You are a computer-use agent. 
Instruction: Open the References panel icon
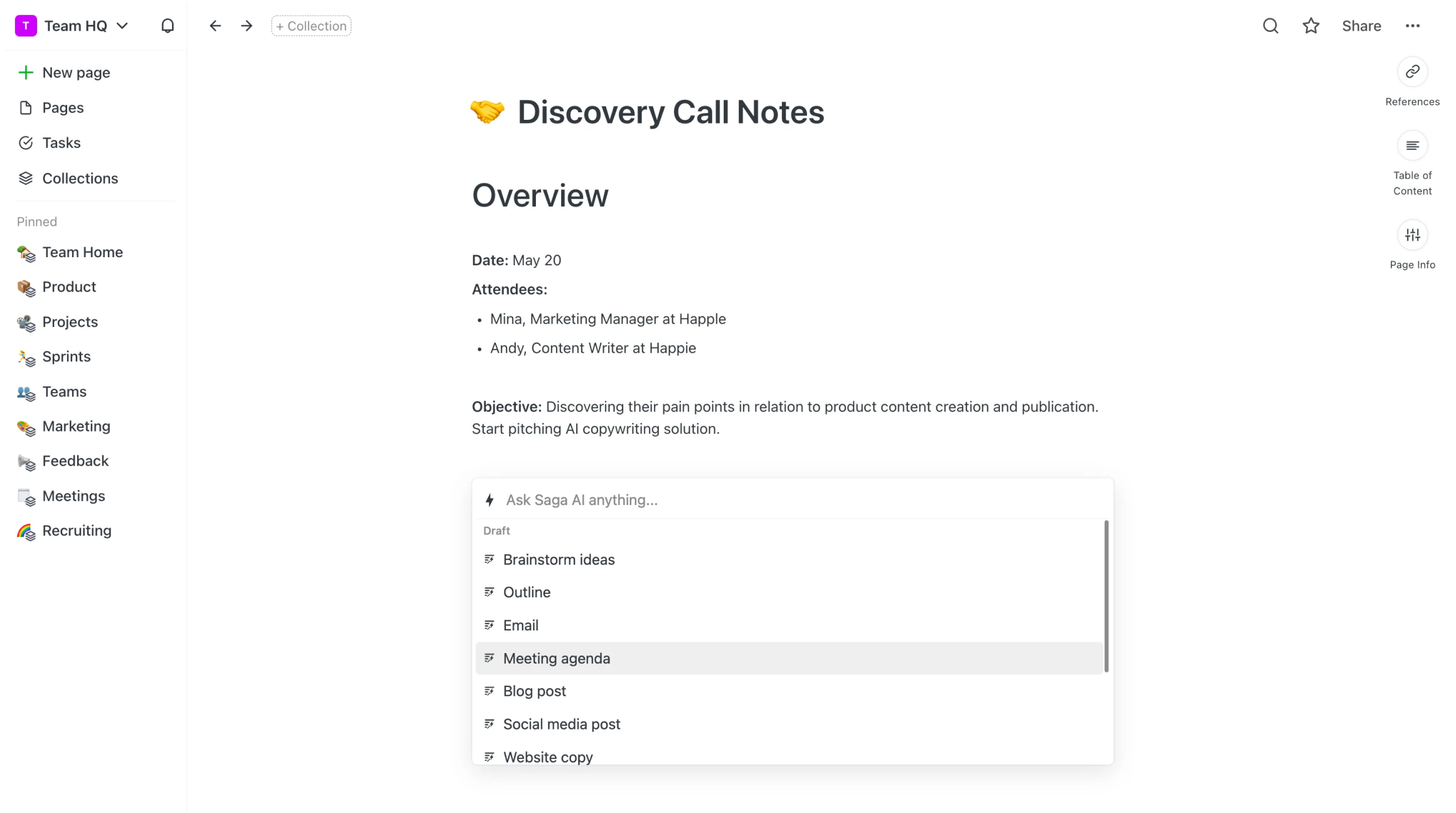coord(1412,72)
